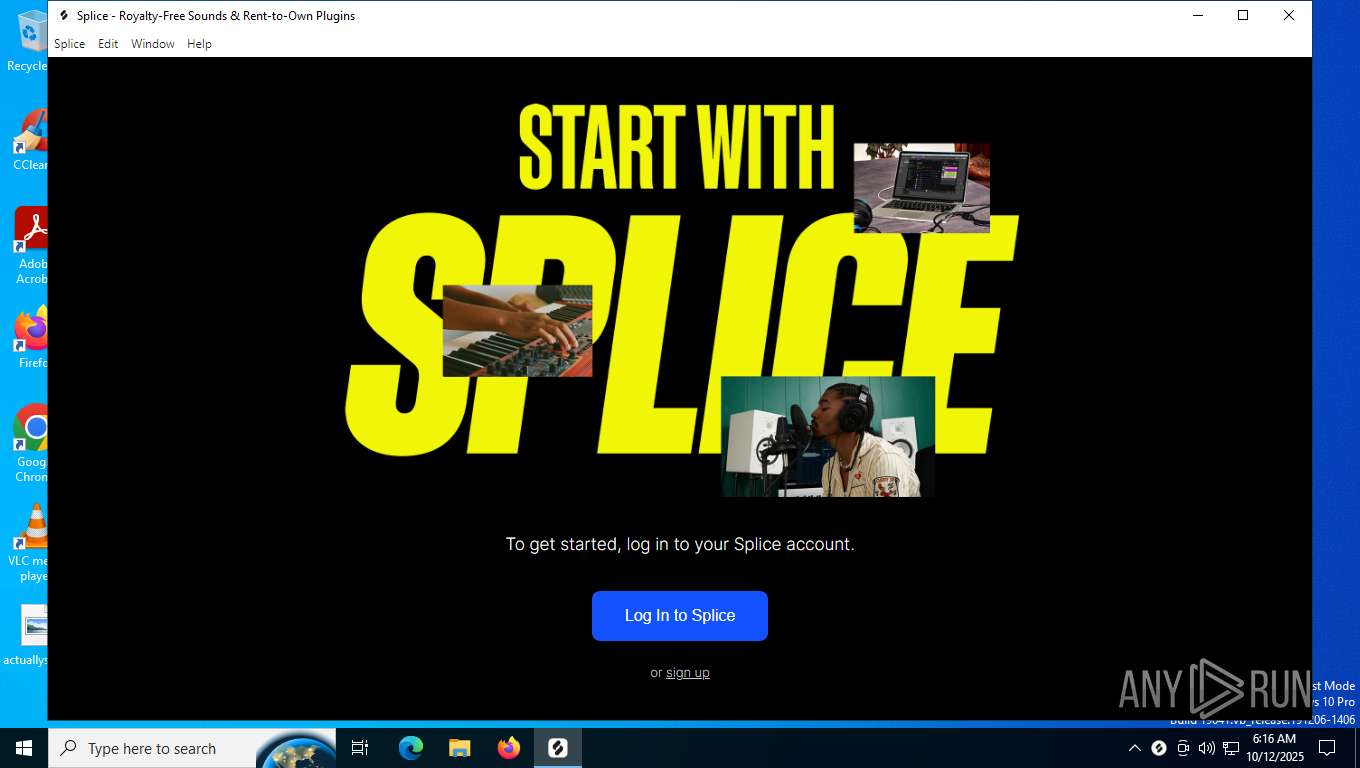Click the keyboard-playing hands photo
Image resolution: width=1360 pixels, height=768 pixels.
point(518,331)
